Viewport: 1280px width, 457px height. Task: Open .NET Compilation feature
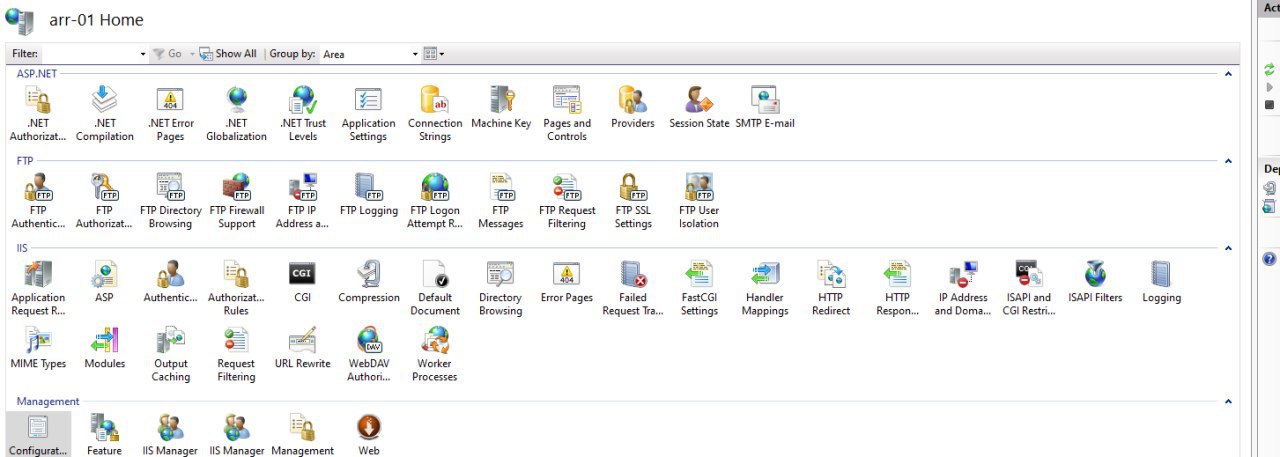point(104,114)
